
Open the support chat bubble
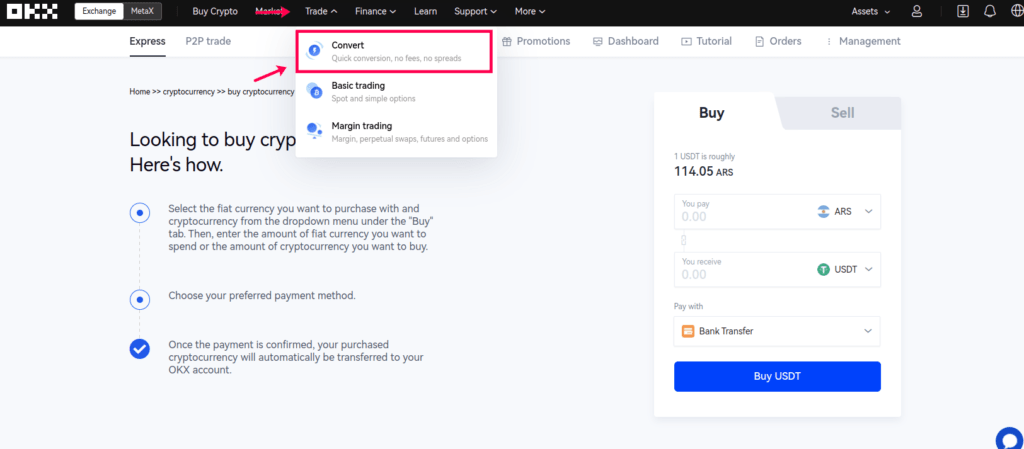pyautogui.click(x=1010, y=439)
